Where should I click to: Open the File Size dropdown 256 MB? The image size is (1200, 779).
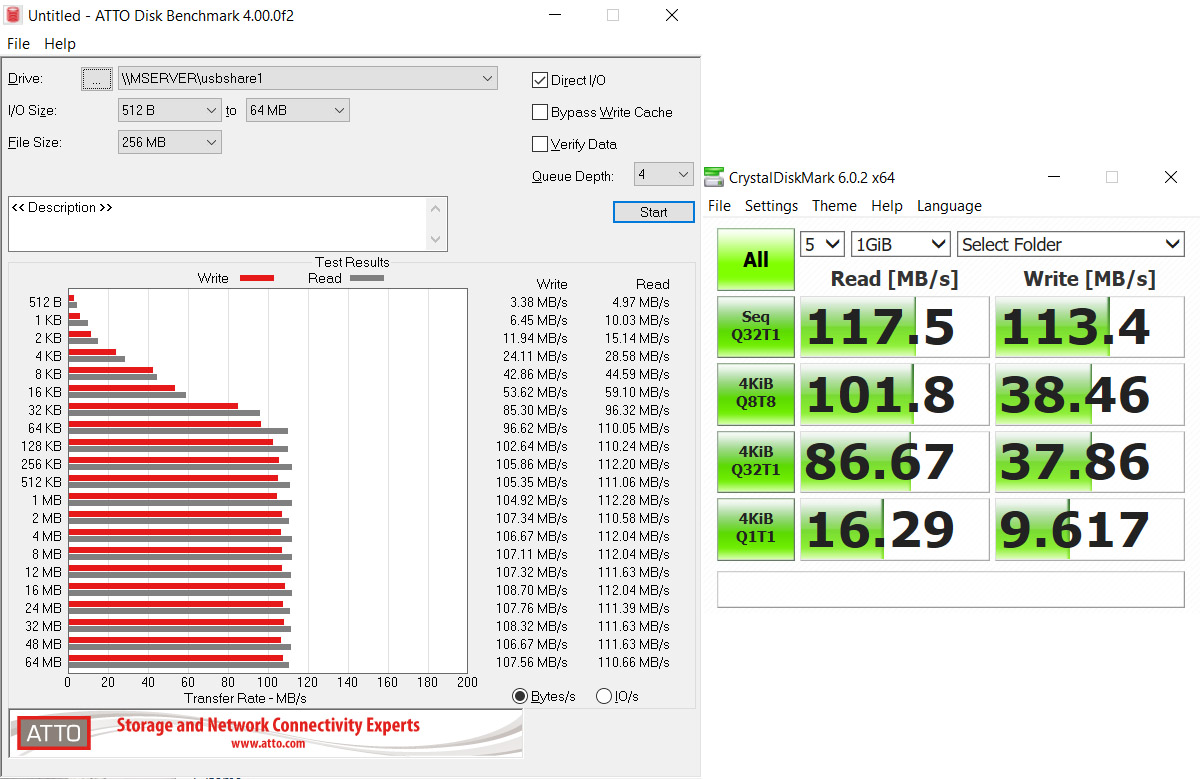point(169,142)
